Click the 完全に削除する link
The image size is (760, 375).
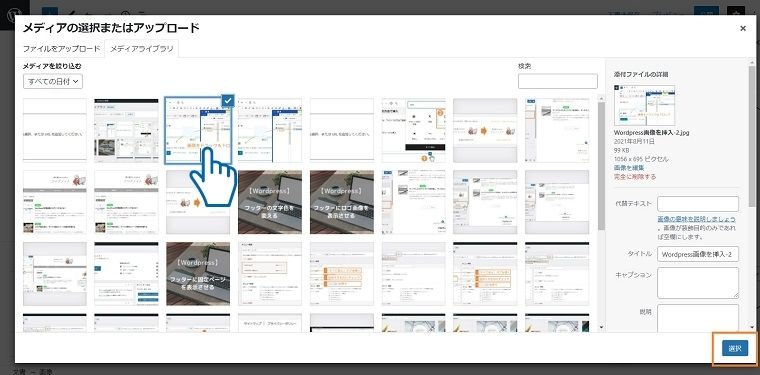[x=635, y=176]
